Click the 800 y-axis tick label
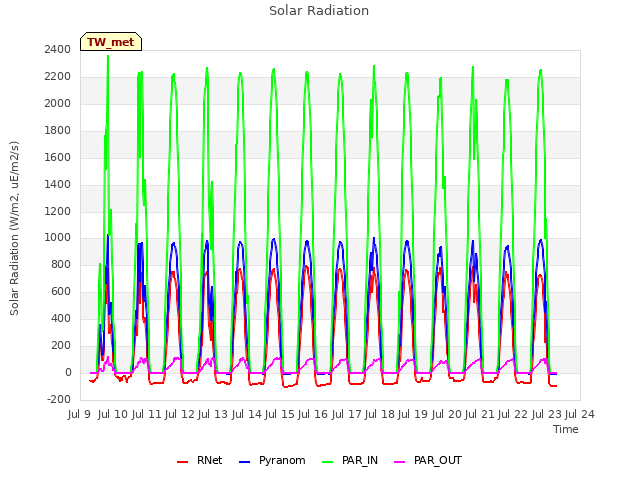The image size is (640, 480). [x=61, y=264]
